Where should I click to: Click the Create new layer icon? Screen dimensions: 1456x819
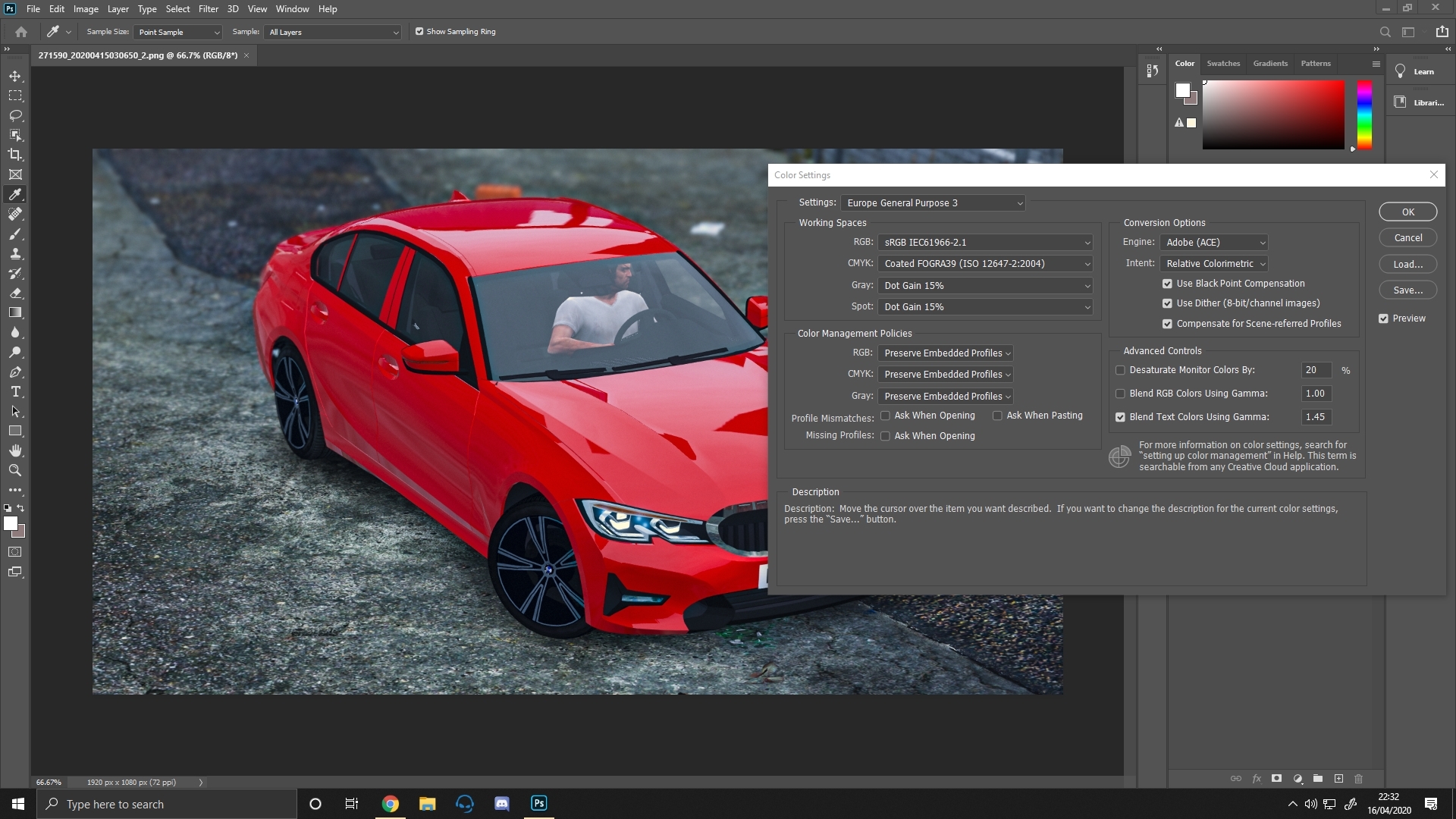1338,779
